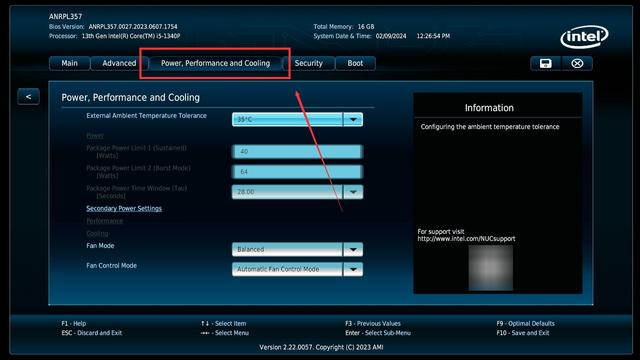Open the Fan Mode dropdown arrow
Screen dimensions: 640x360
point(353,249)
